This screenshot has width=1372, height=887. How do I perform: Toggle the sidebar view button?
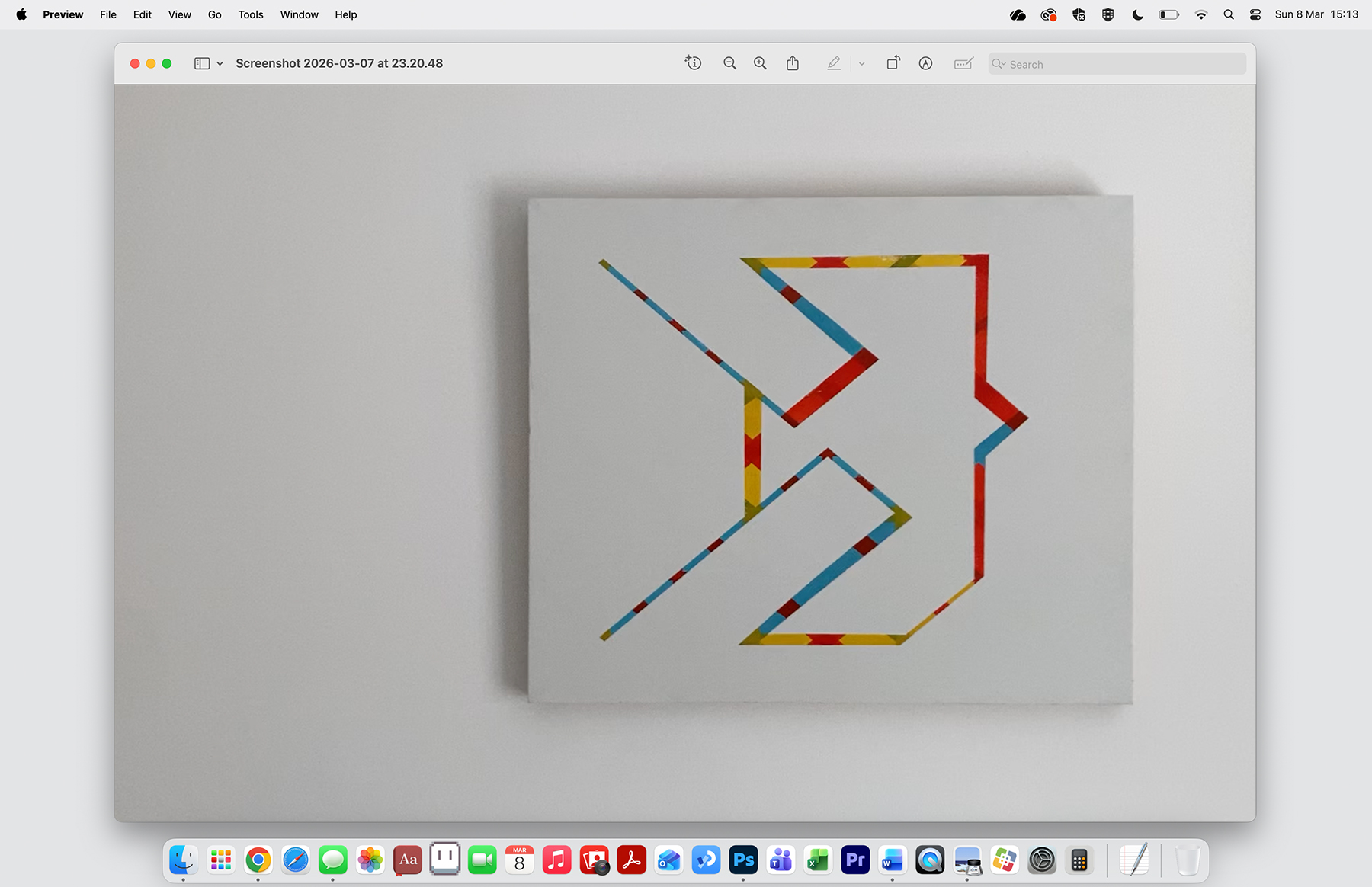(202, 63)
